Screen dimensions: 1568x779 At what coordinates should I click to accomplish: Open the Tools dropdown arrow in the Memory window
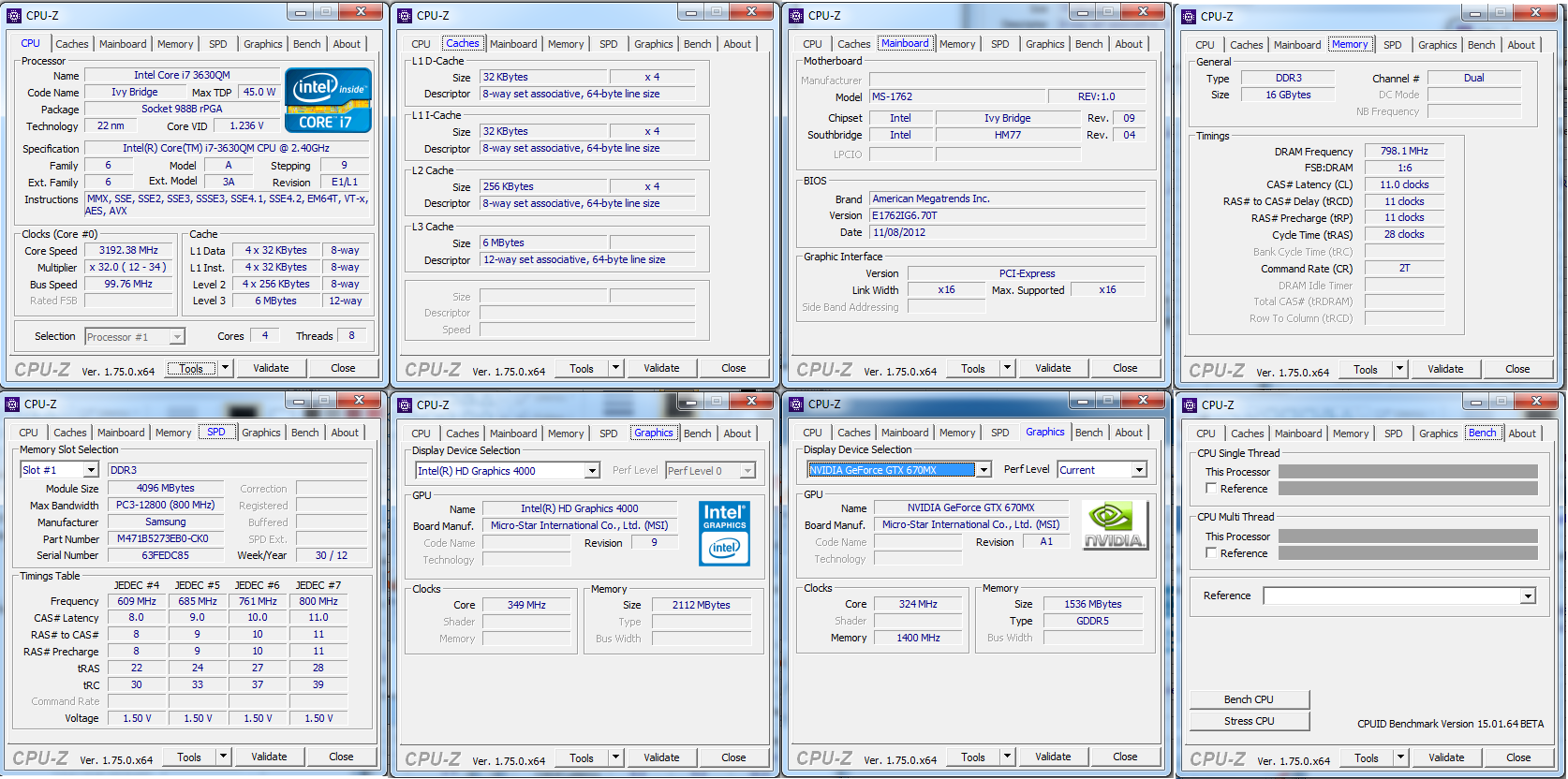[1399, 369]
